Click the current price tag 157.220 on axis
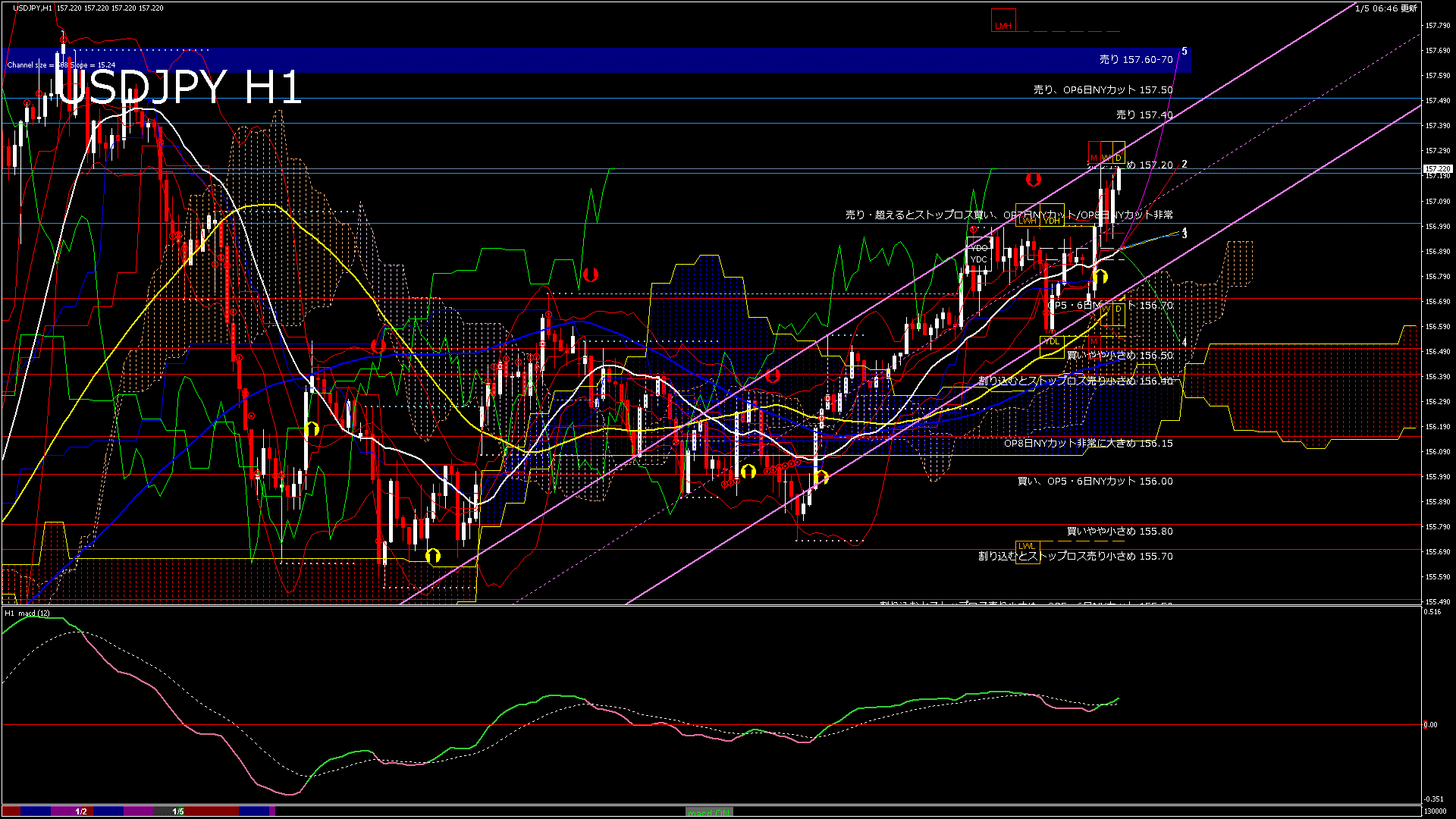This screenshot has height=819, width=1456. click(1438, 168)
